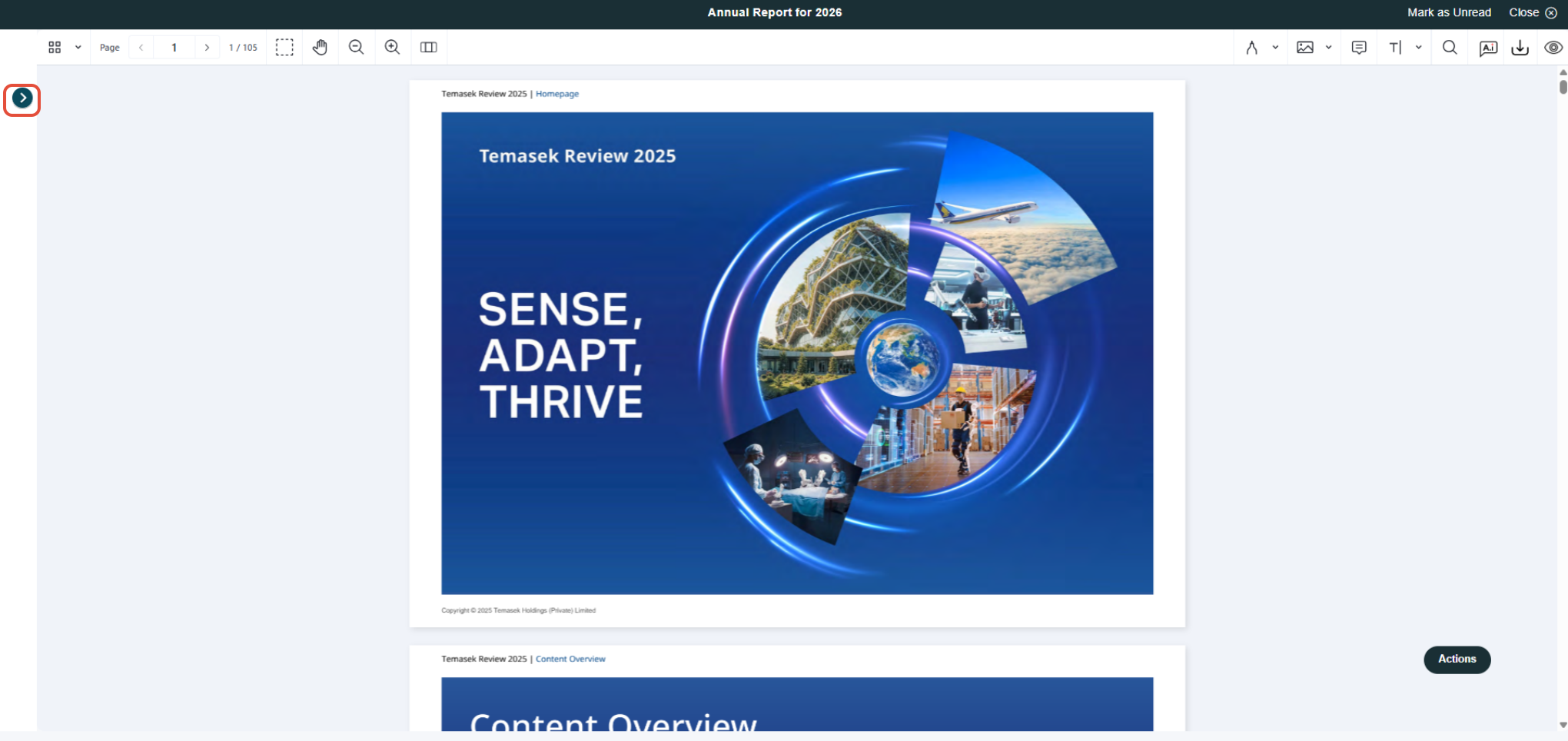Add a comment with the note tool
This screenshot has height=741, width=1568.
click(1359, 48)
